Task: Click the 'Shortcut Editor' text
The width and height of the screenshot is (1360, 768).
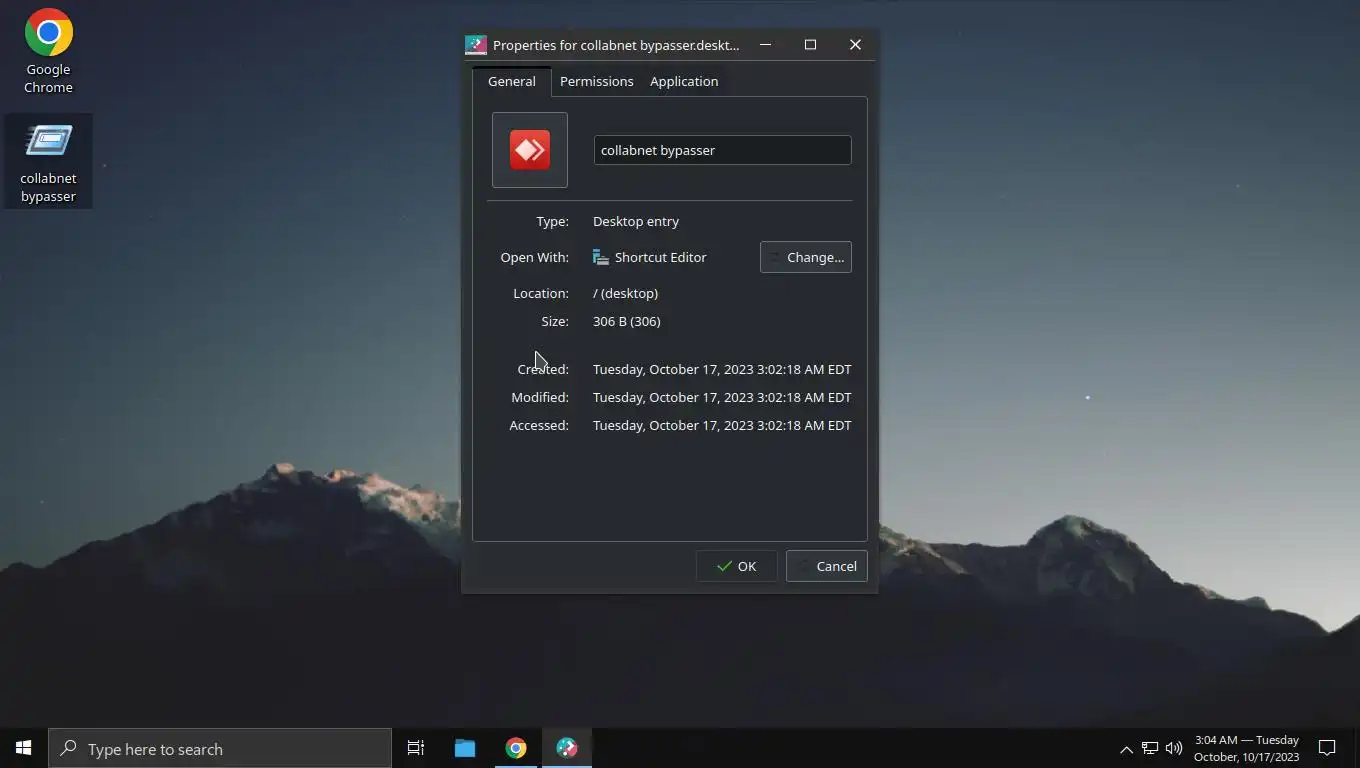Action: click(661, 257)
